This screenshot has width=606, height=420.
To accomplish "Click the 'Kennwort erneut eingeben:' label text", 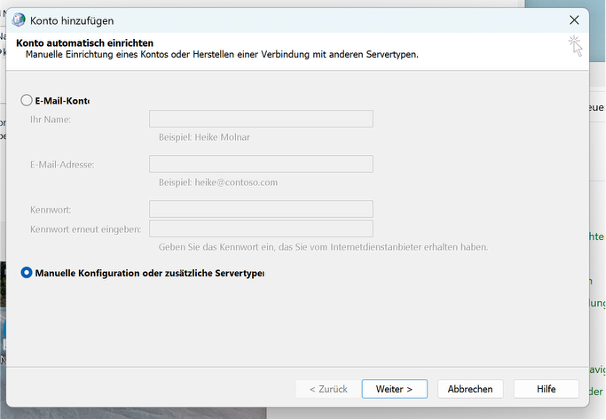I will point(85,229).
